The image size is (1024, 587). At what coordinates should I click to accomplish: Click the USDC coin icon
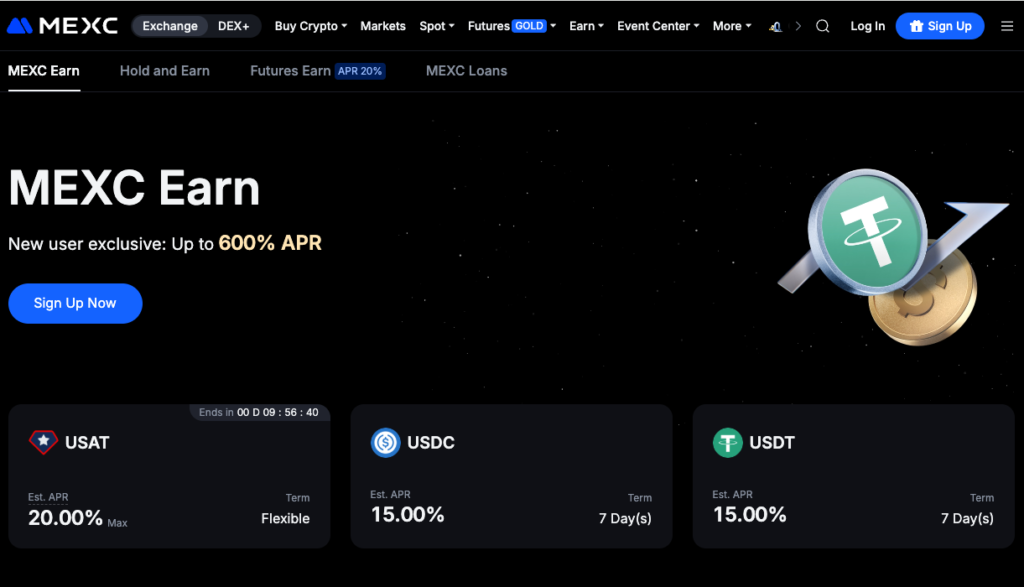385,442
